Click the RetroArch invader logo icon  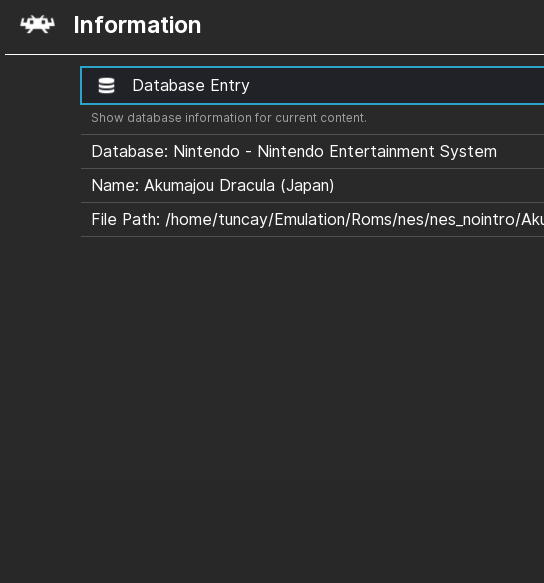[37, 25]
